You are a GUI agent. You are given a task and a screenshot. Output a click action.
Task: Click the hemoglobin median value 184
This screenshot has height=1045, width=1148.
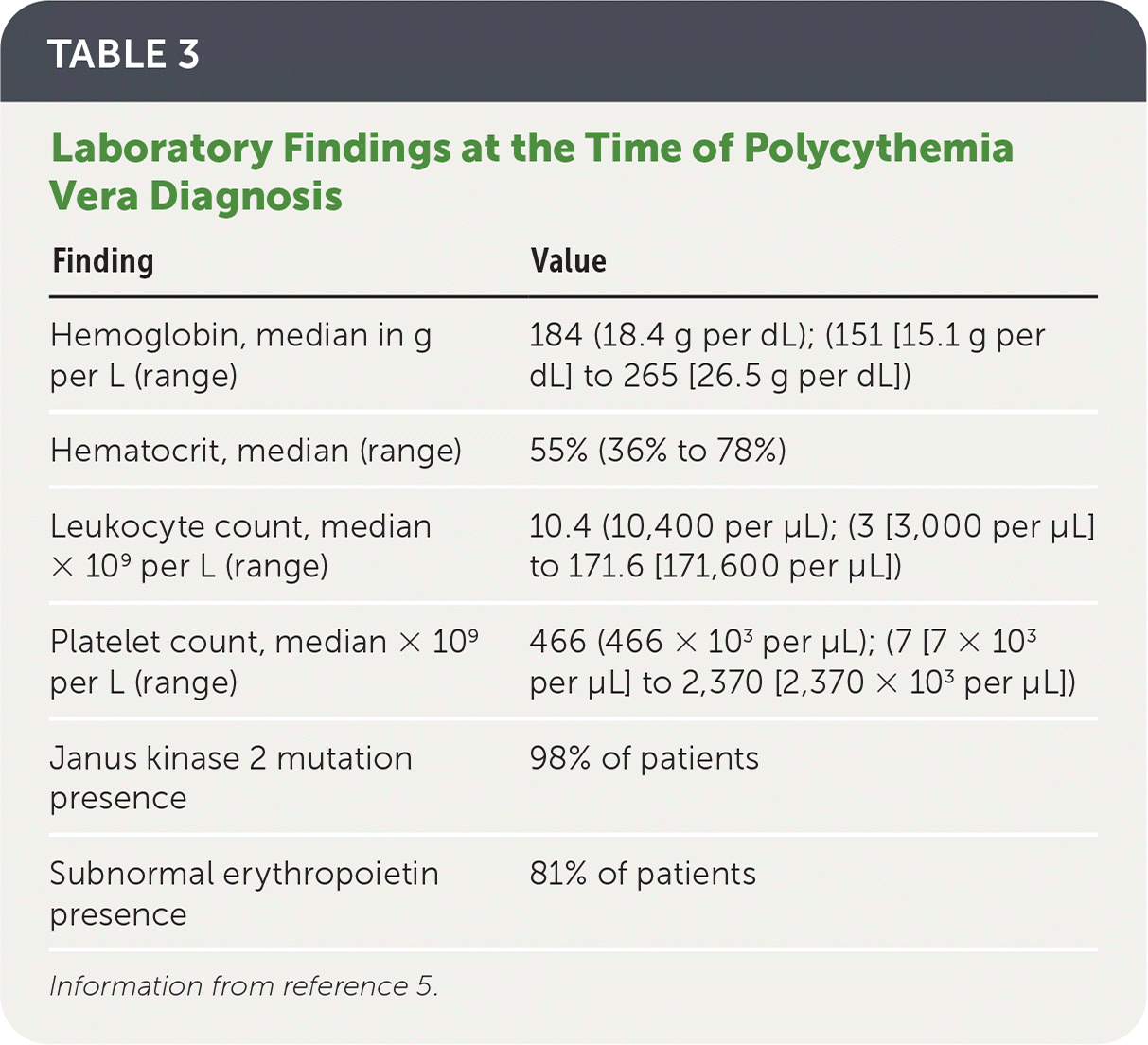point(557,336)
